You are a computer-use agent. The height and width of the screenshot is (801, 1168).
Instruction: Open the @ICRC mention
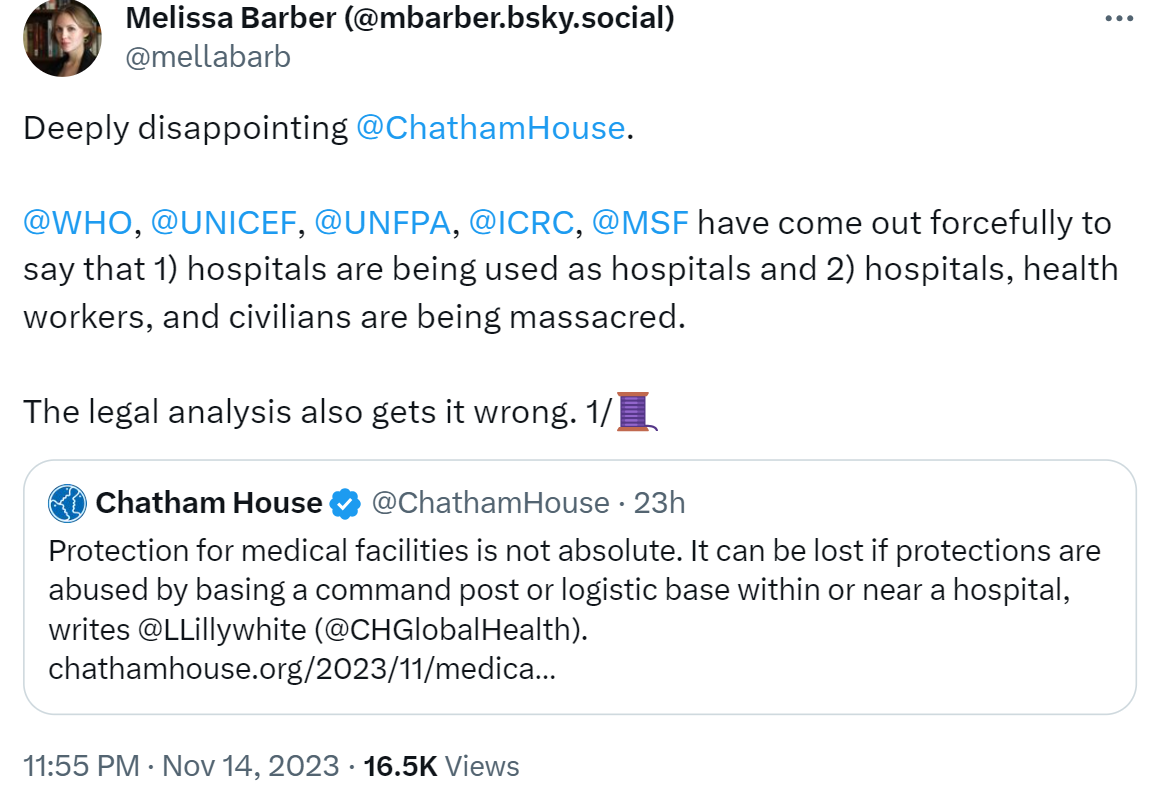521,223
